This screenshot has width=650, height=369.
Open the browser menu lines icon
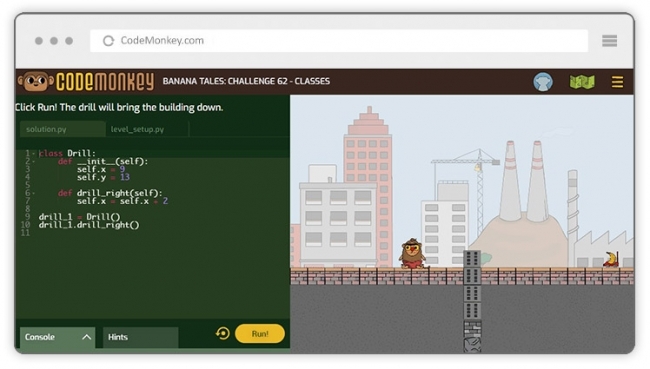coord(609,41)
